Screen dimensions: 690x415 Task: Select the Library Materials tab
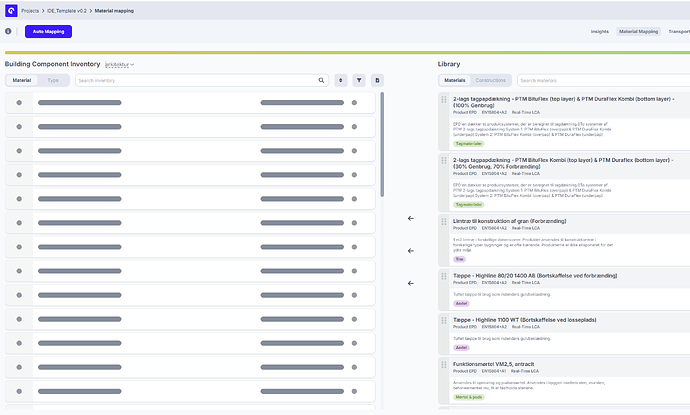pos(455,80)
